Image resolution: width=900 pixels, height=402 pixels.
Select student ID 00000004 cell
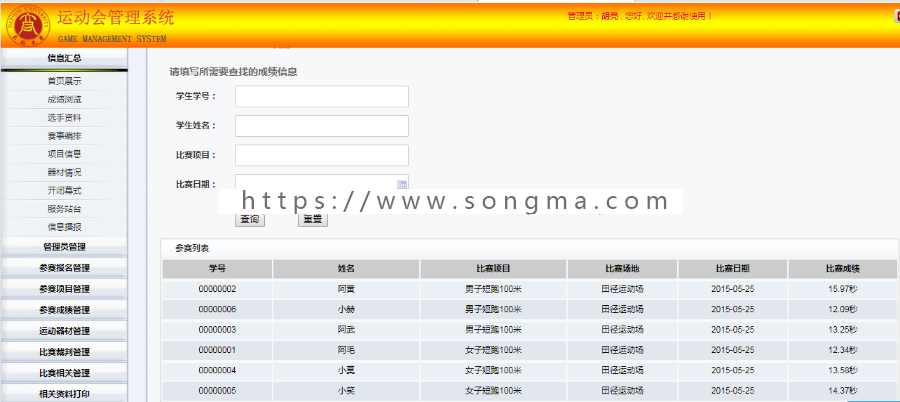(217, 370)
